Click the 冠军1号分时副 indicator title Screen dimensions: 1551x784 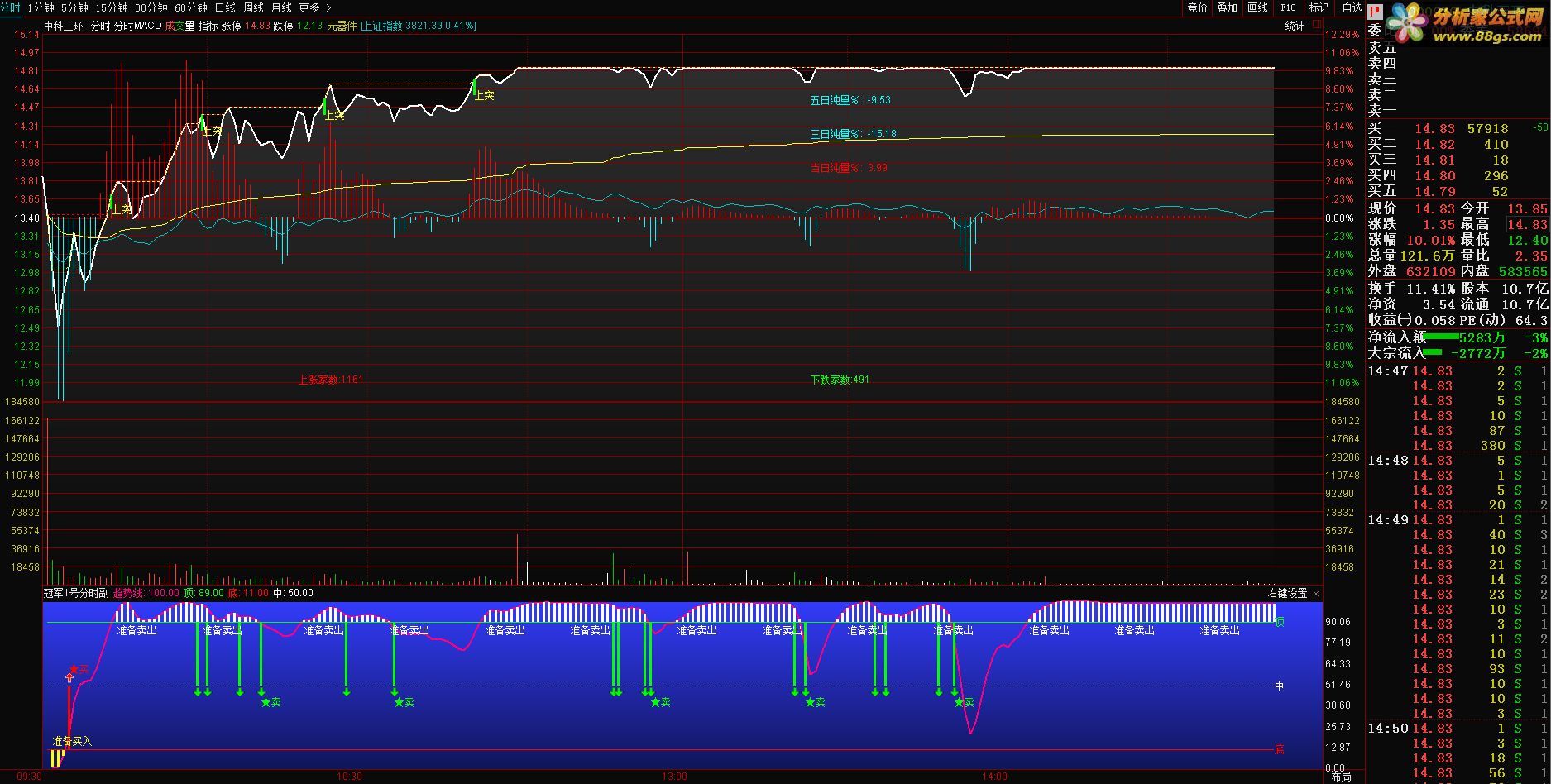pos(76,593)
